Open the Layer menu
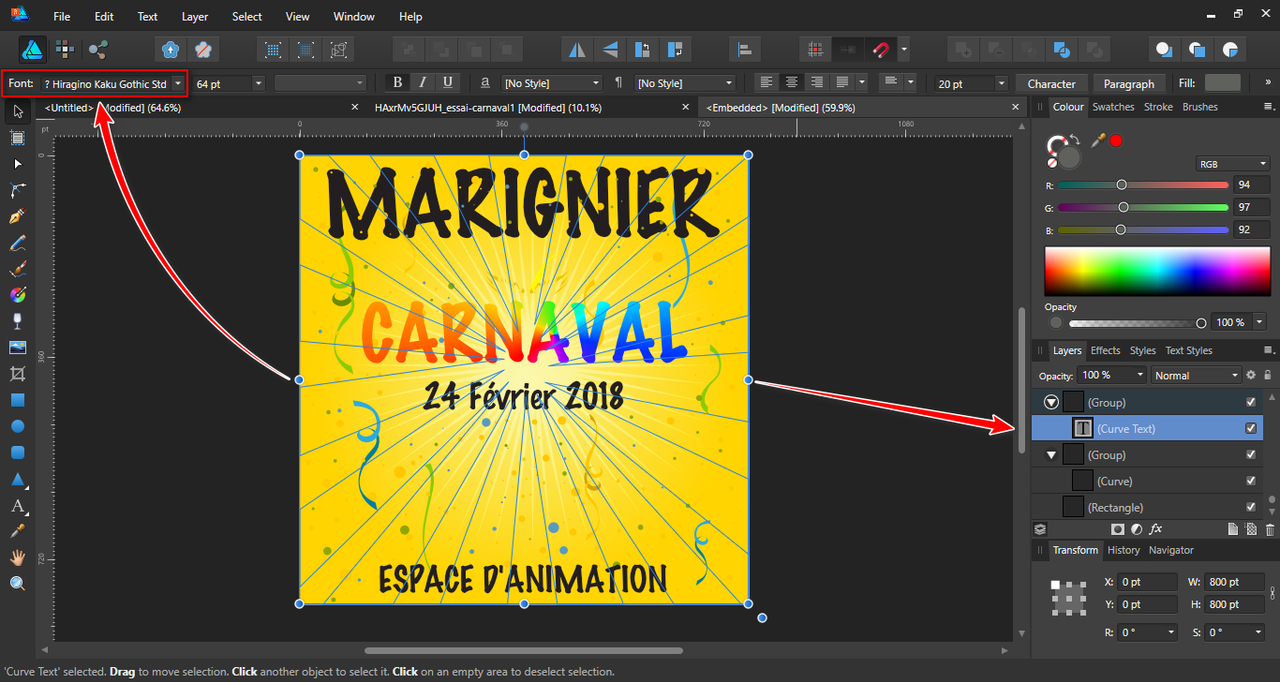Viewport: 1280px width, 682px height. coord(195,17)
